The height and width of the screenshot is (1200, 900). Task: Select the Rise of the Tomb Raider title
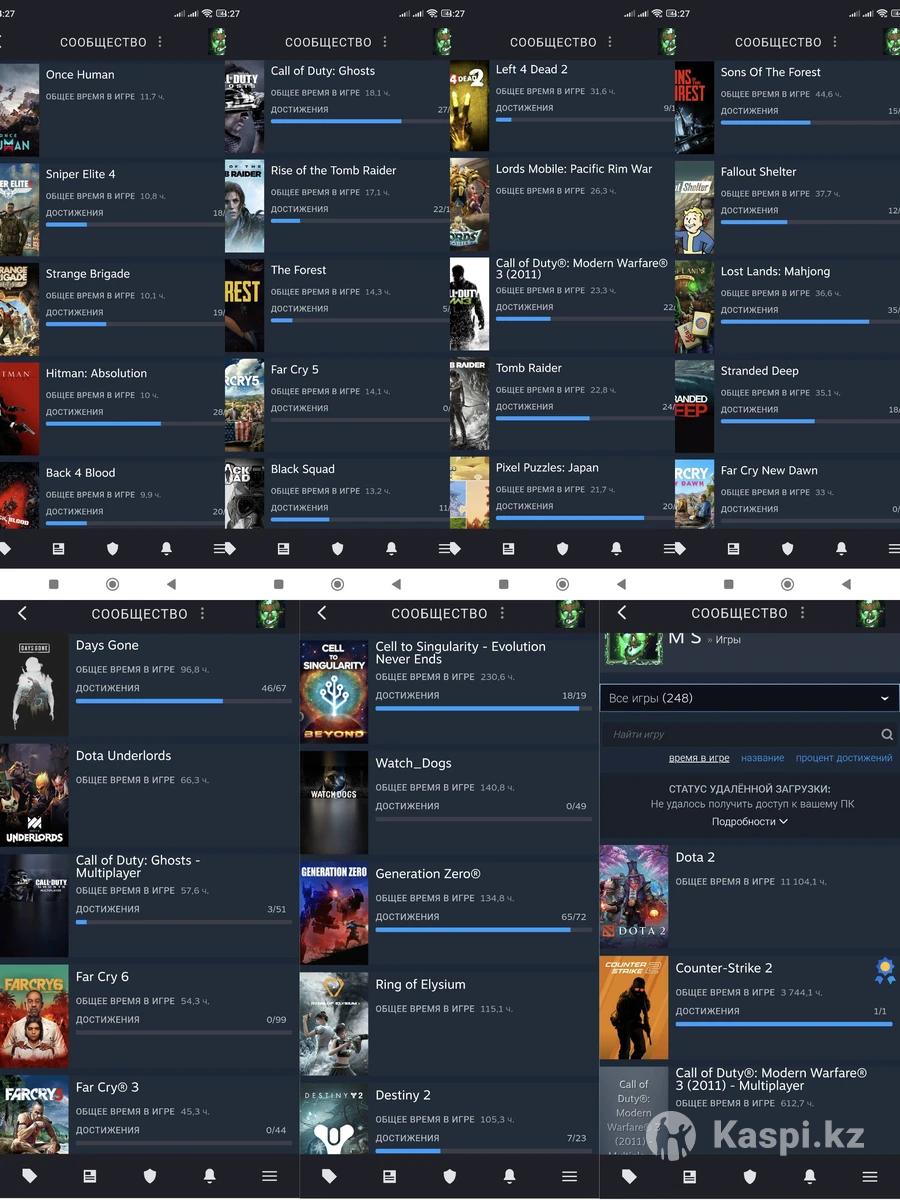click(x=333, y=171)
